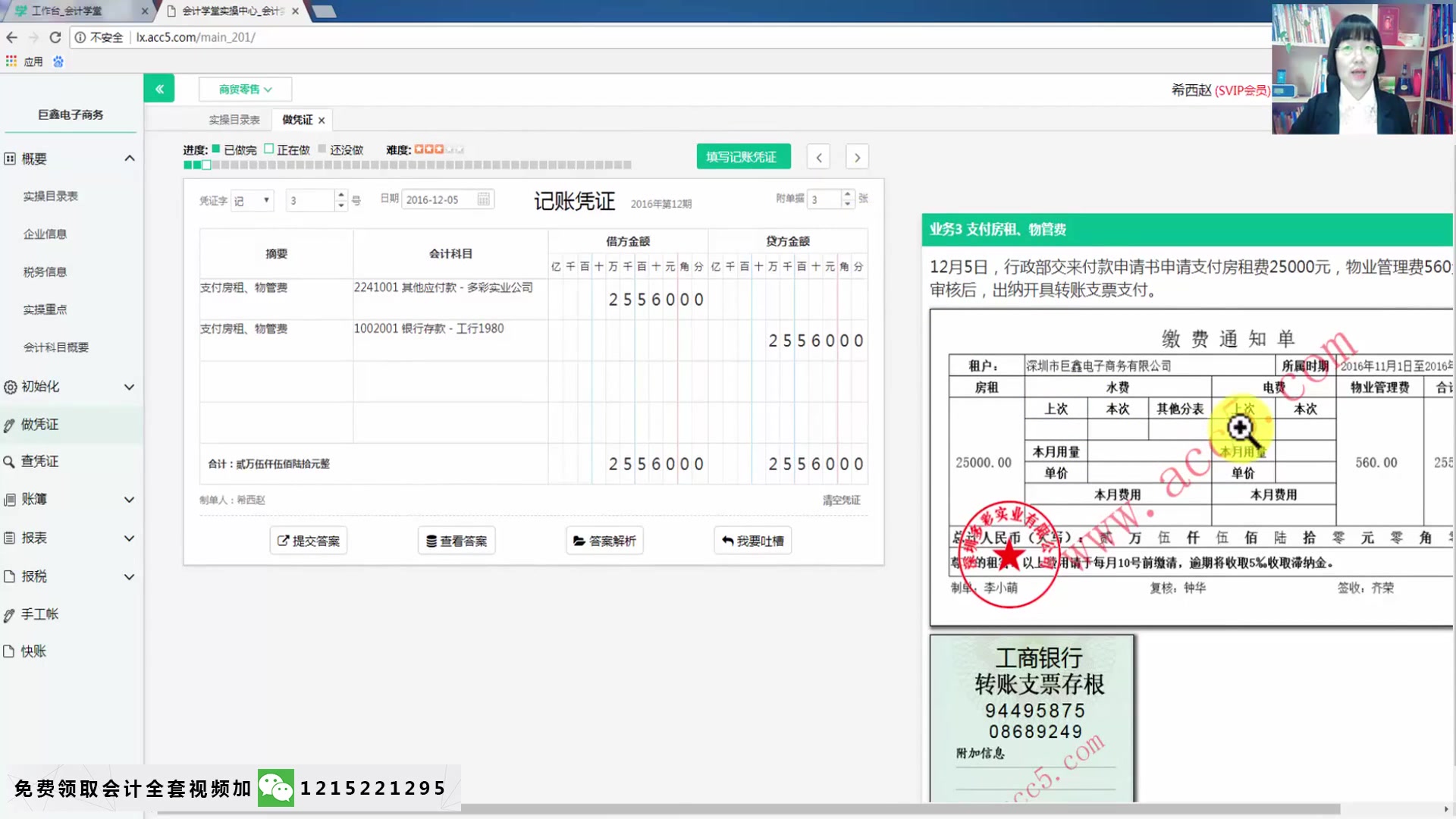Screen dimensions: 1456x819
Task: Click the green 填写记账凭证 button
Action: (x=742, y=156)
